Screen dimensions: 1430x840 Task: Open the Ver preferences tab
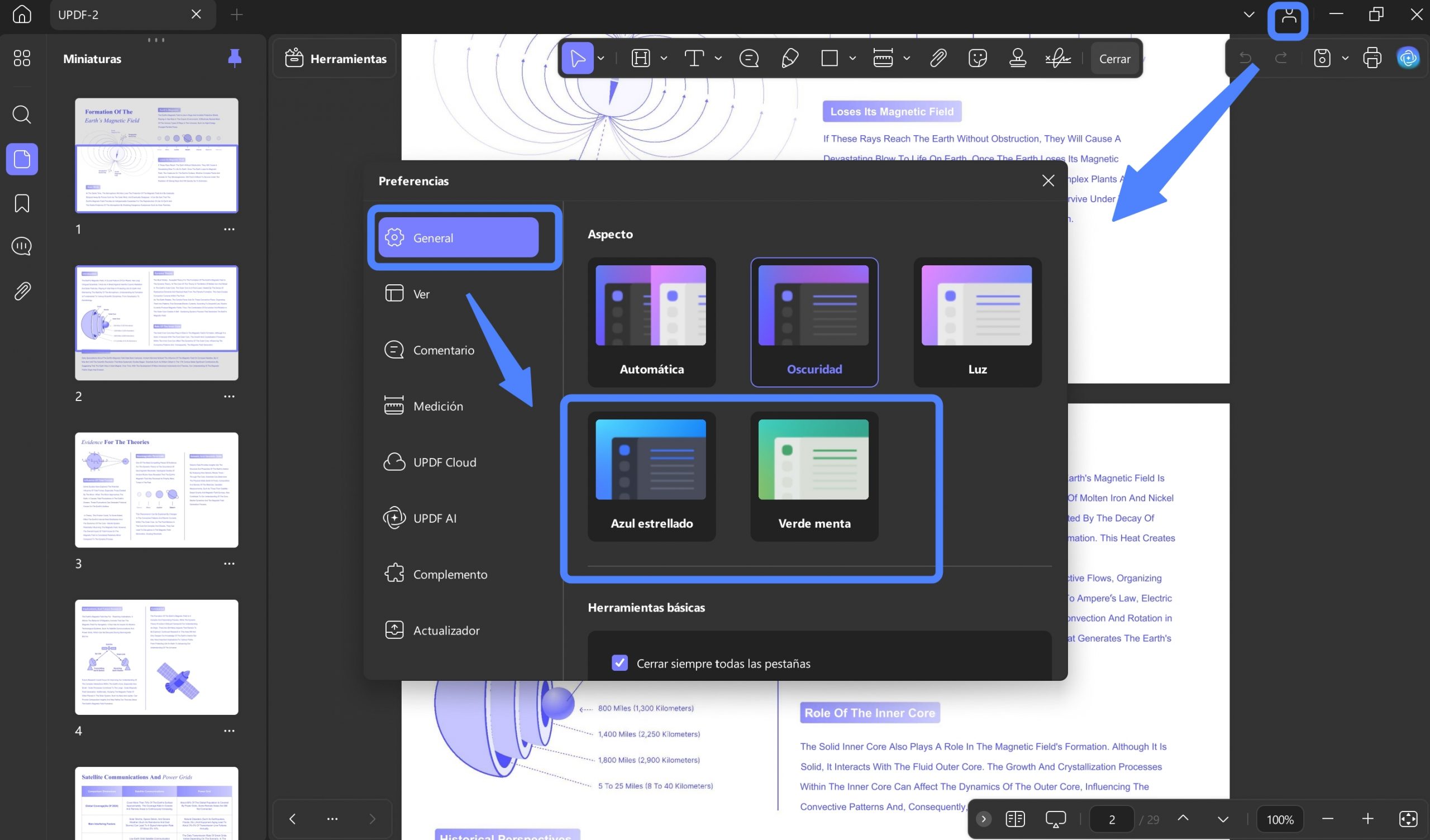(x=459, y=293)
